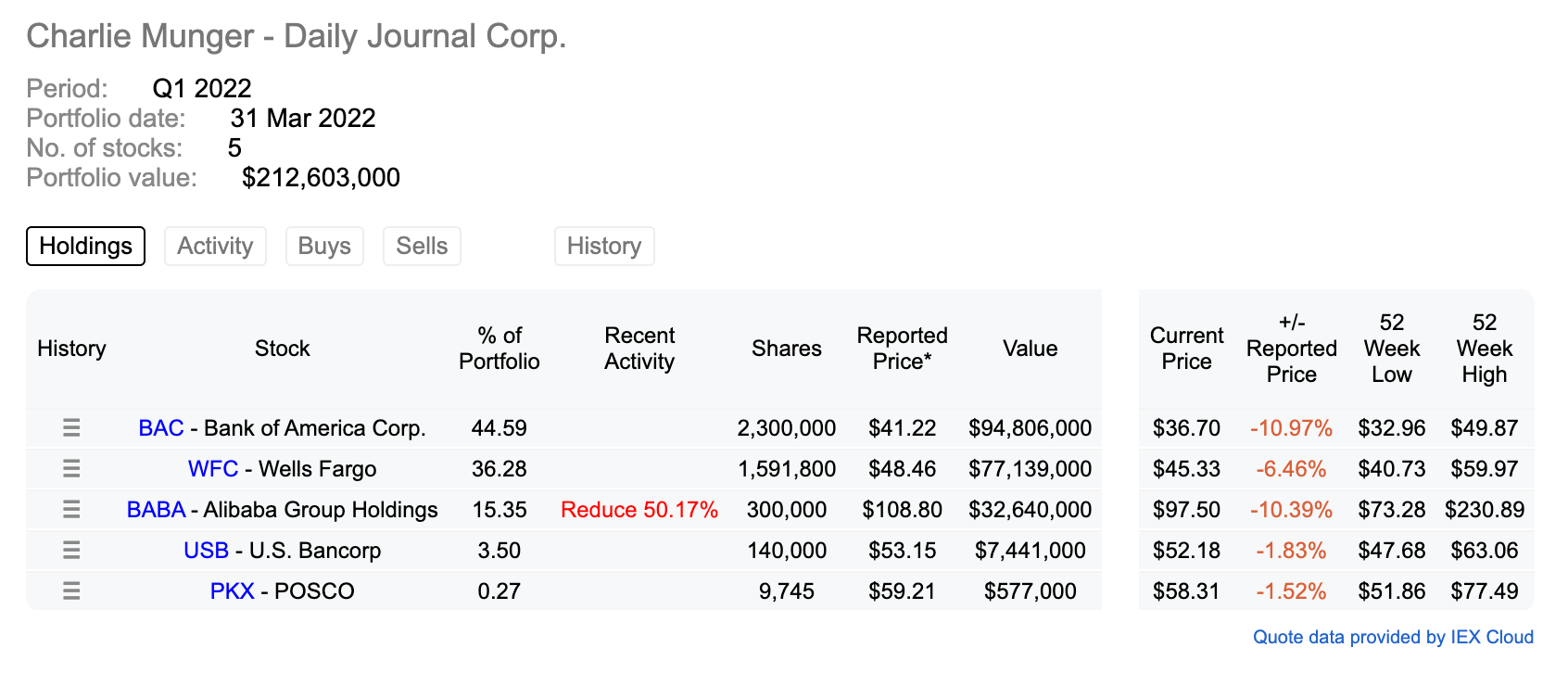This screenshot has width=1568, height=673.
Task: Open history icon for Bank of America row
Action: 71,427
